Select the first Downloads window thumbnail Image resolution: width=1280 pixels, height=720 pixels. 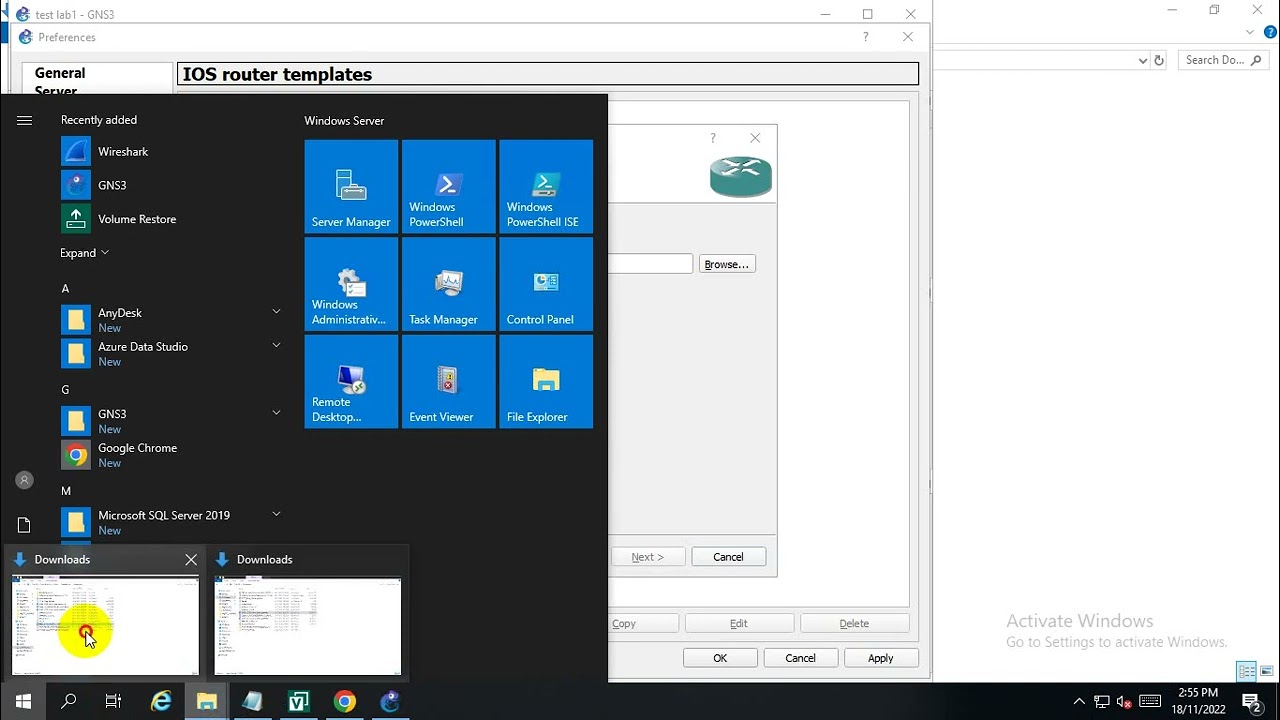106,626
